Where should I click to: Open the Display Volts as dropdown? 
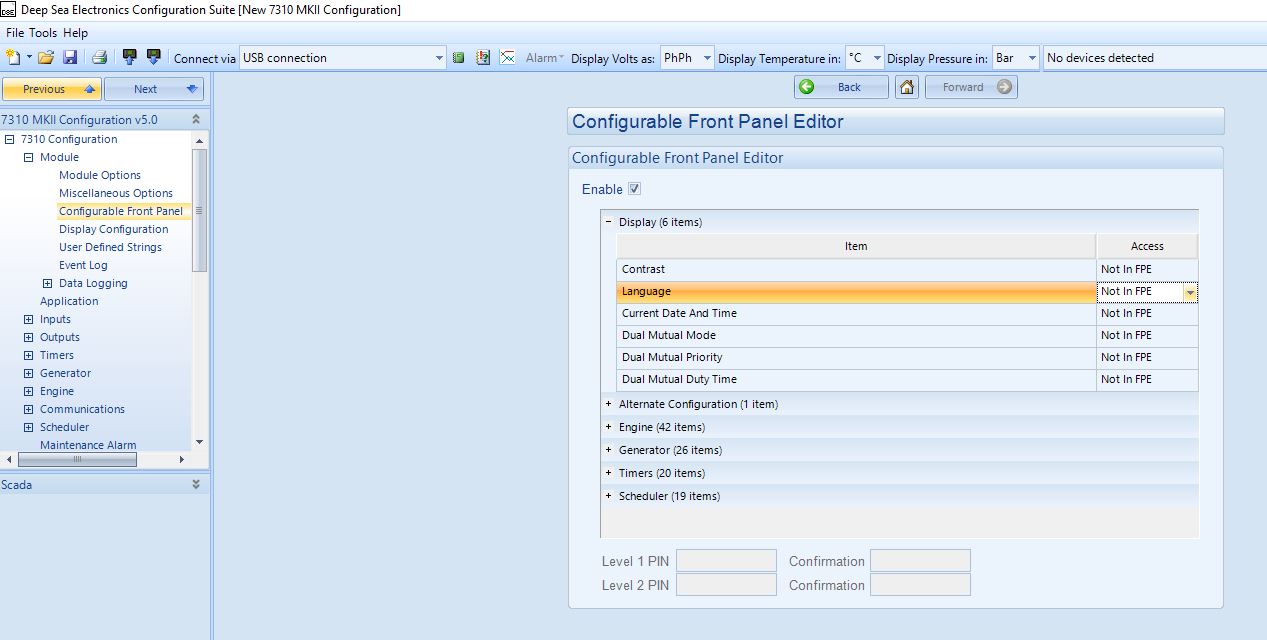click(x=707, y=58)
